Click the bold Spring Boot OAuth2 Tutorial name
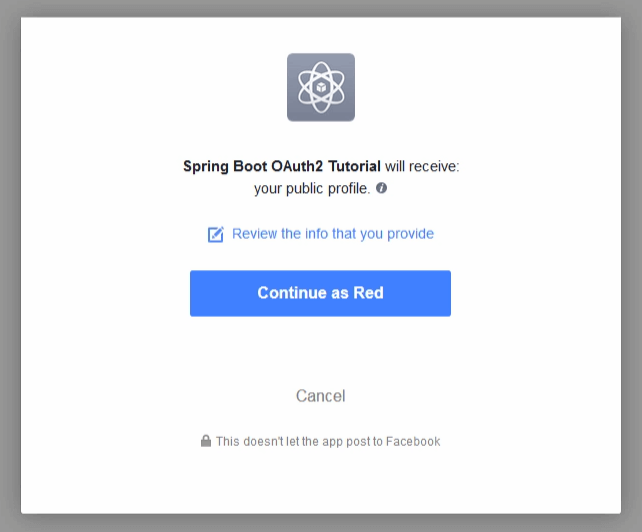Screen dimensions: 642x532 281,166
